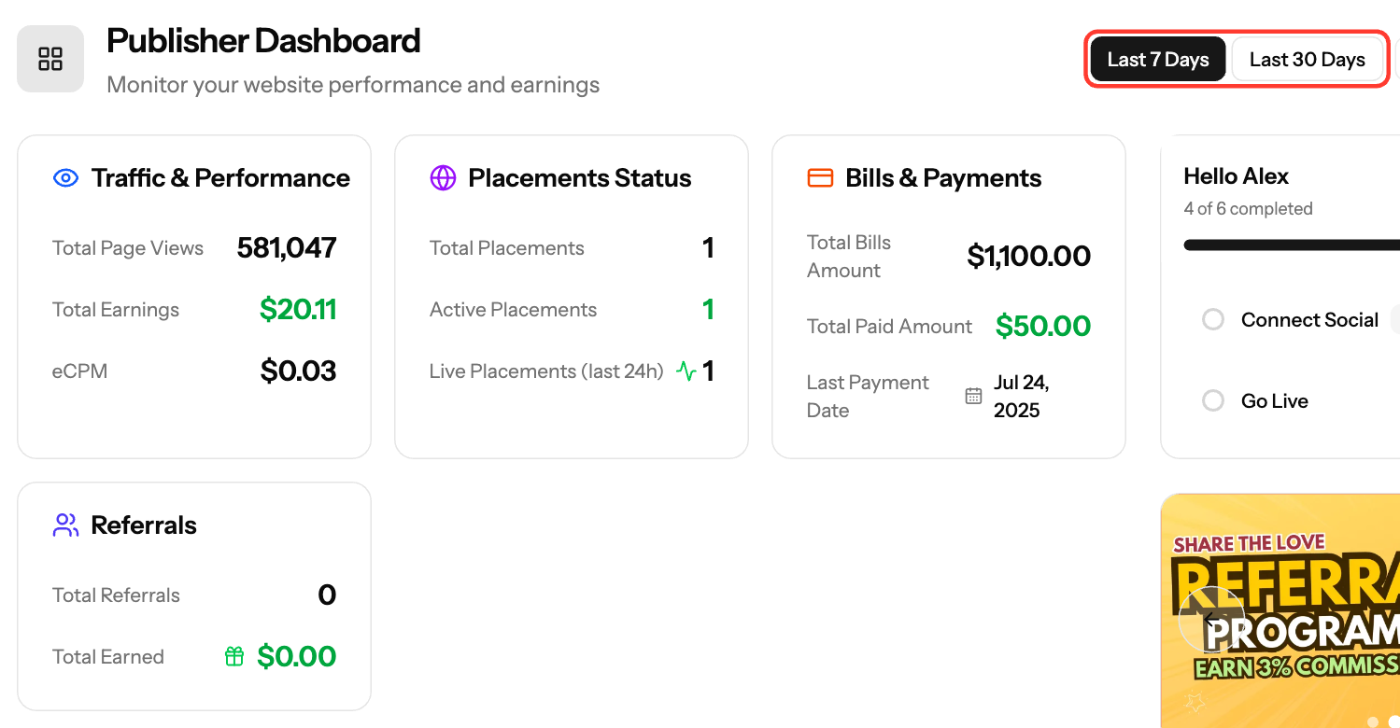This screenshot has height=728, width=1400.
Task: Click the Go Live task label
Action: 1275,401
